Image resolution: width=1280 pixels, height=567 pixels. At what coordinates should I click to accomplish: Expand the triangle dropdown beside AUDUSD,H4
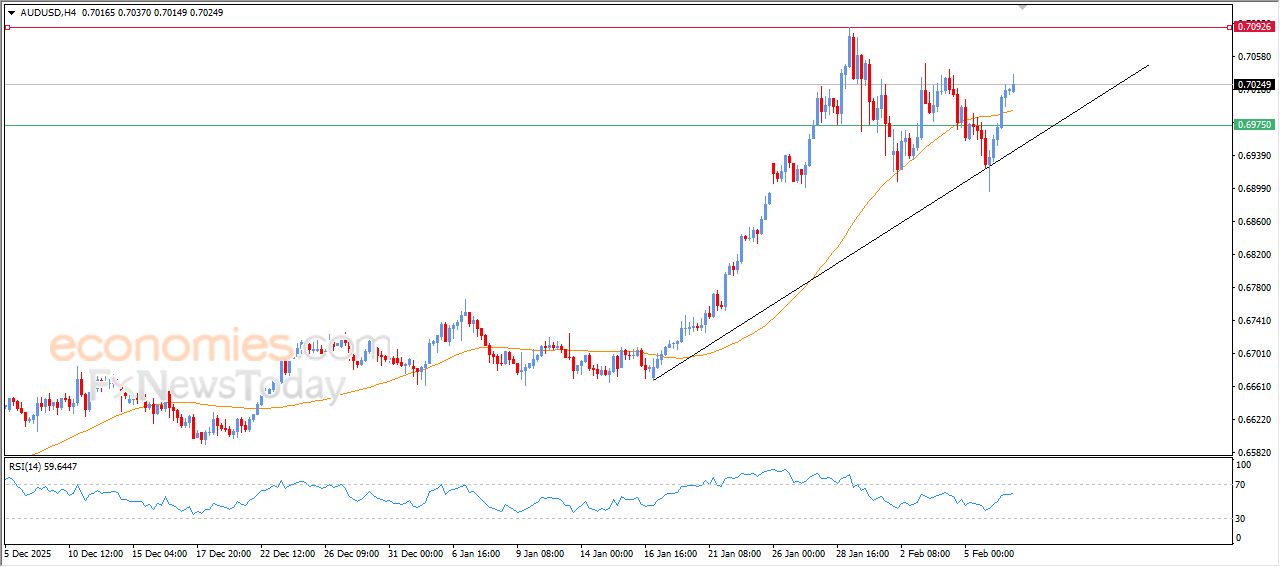(11, 13)
